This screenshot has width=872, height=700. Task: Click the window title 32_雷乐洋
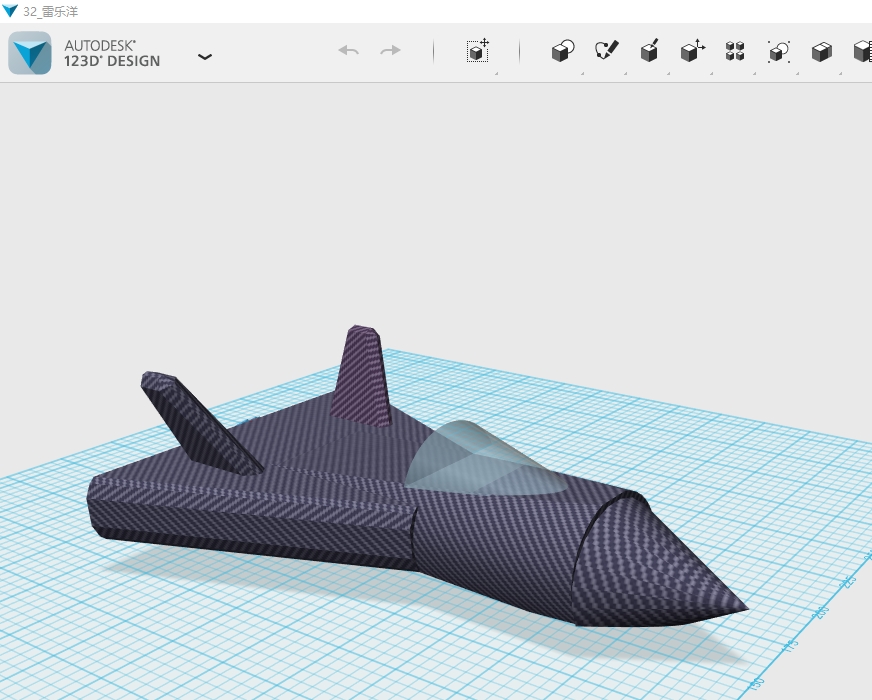50,11
